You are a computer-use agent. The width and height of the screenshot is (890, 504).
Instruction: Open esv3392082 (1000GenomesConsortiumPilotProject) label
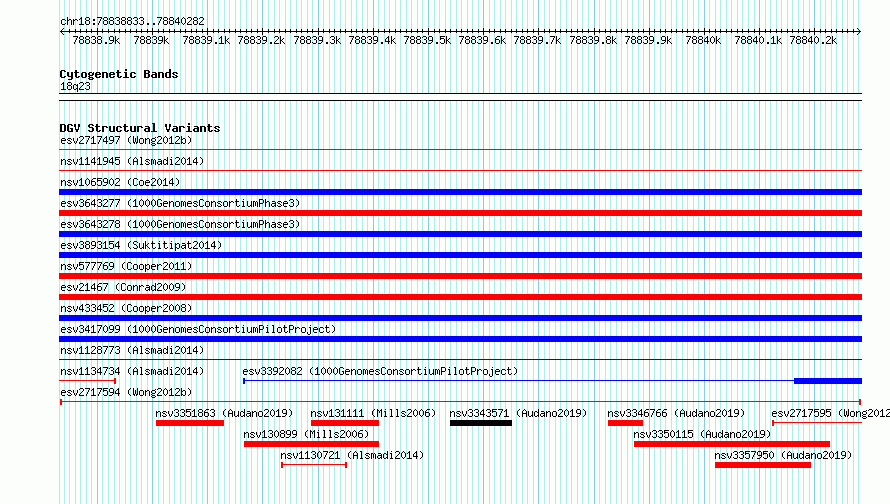(380, 371)
